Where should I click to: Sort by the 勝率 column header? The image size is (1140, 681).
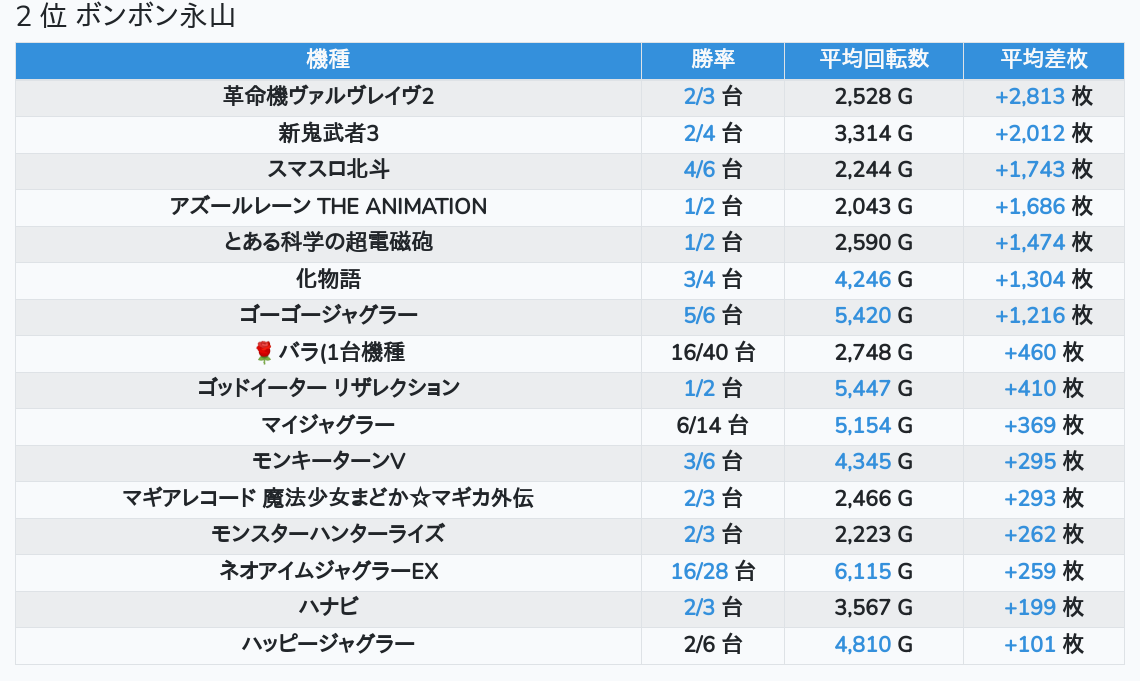[712, 60]
